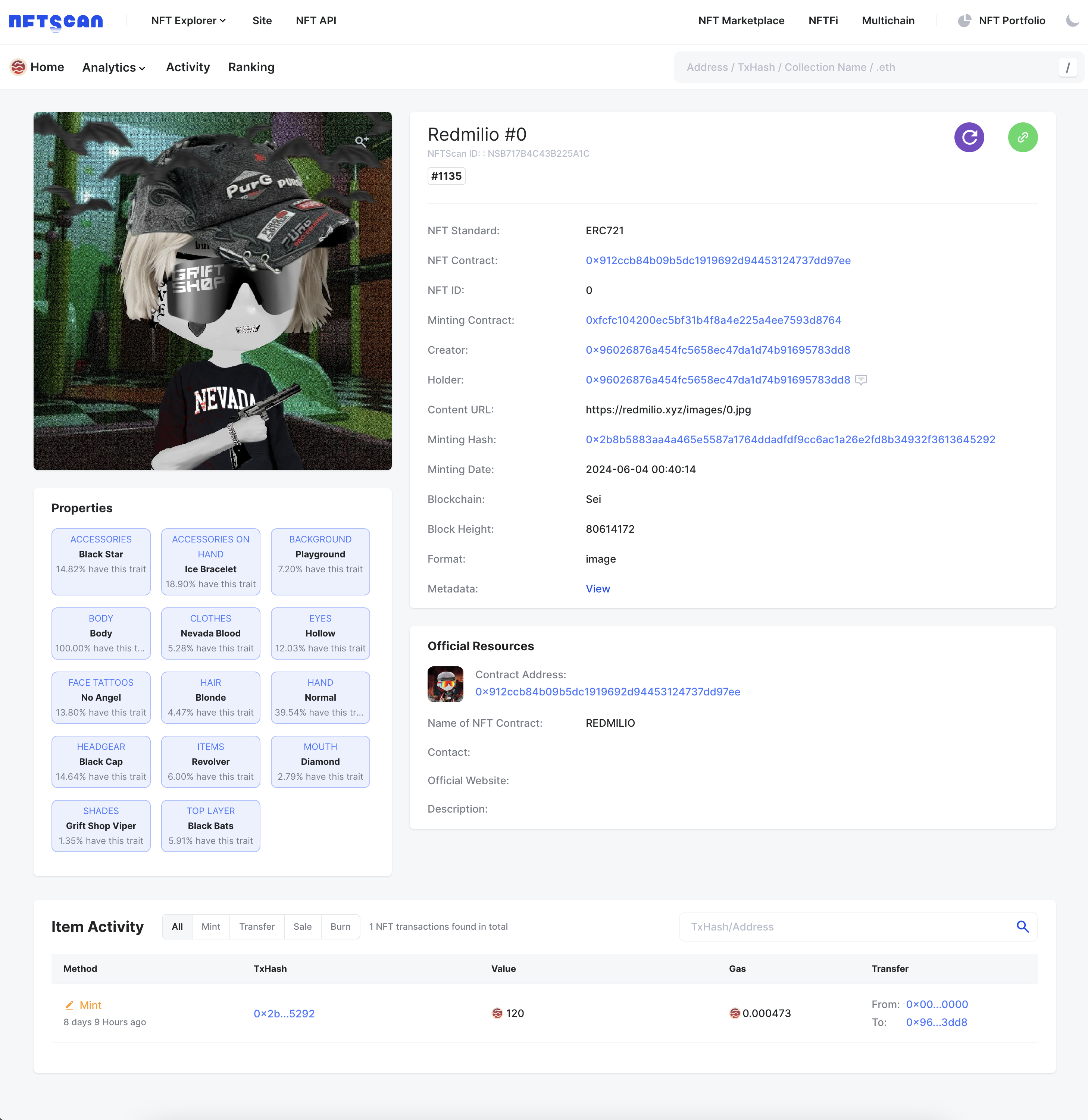The width and height of the screenshot is (1088, 1120).
Task: Expand the NFT Explorer dropdown
Action: [188, 21]
